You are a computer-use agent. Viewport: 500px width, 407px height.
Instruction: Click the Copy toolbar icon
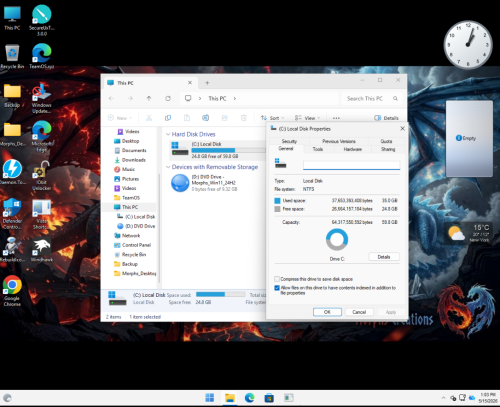click(x=168, y=118)
